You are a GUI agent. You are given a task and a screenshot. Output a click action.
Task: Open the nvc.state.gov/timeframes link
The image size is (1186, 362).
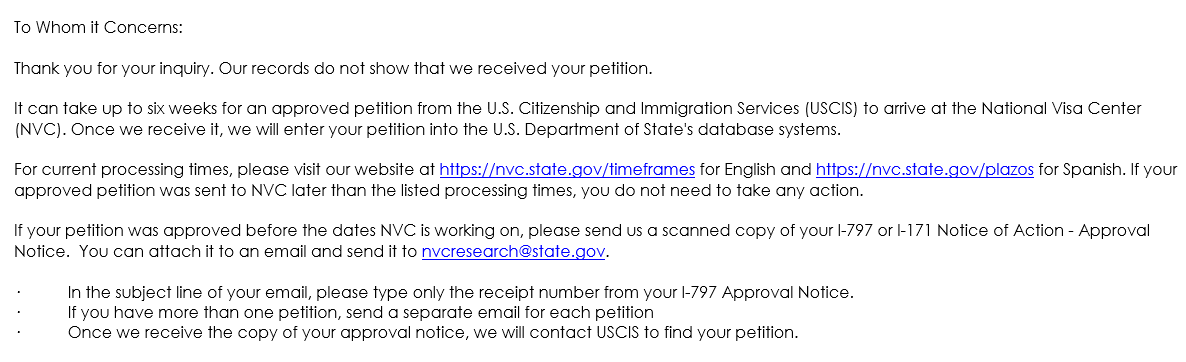567,169
